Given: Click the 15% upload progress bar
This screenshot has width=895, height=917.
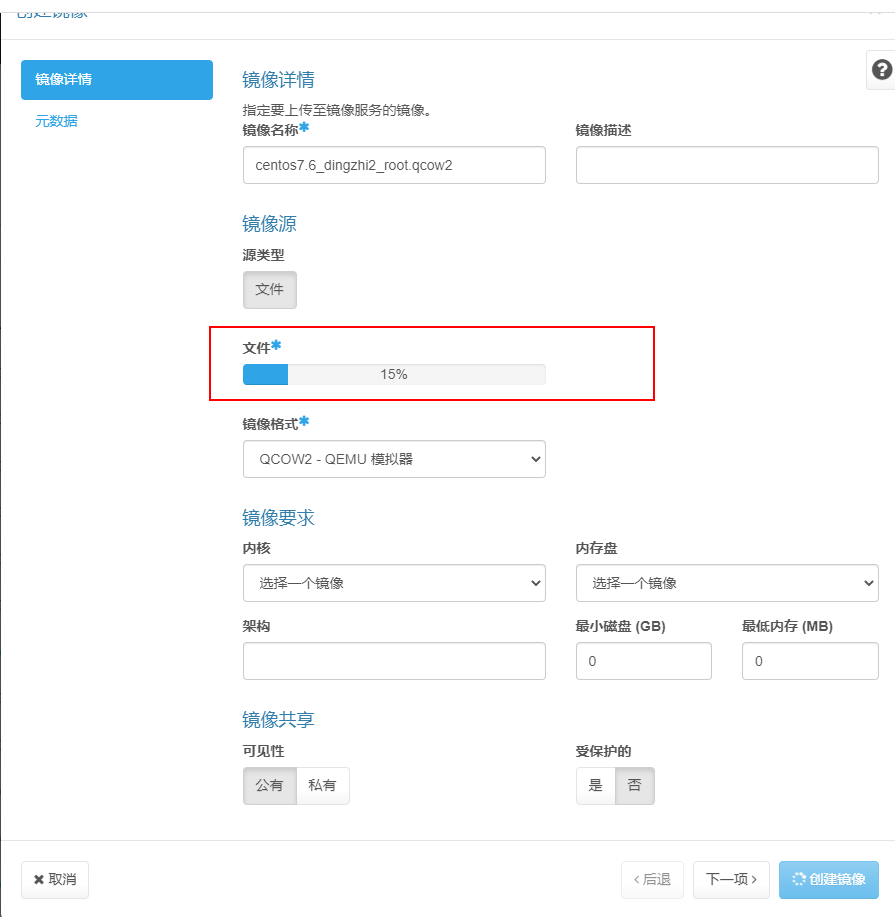Looking at the screenshot, I should tap(393, 374).
